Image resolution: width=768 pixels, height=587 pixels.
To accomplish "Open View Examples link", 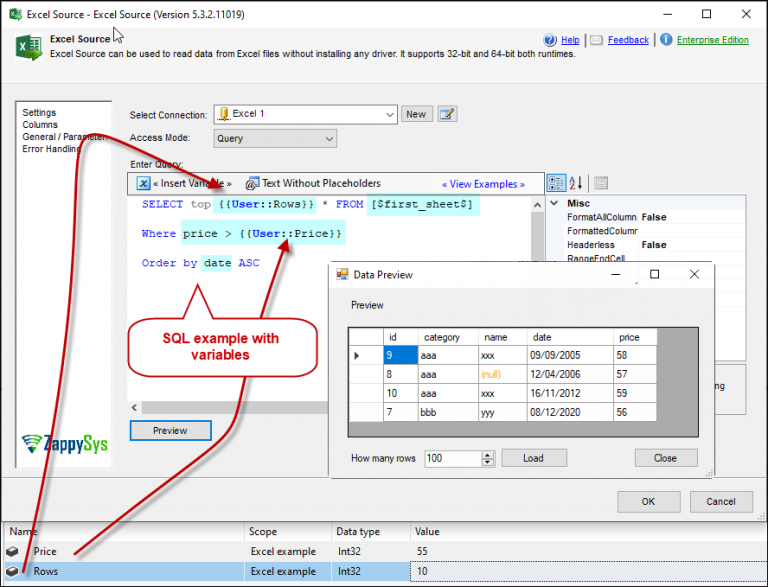I will click(x=483, y=184).
